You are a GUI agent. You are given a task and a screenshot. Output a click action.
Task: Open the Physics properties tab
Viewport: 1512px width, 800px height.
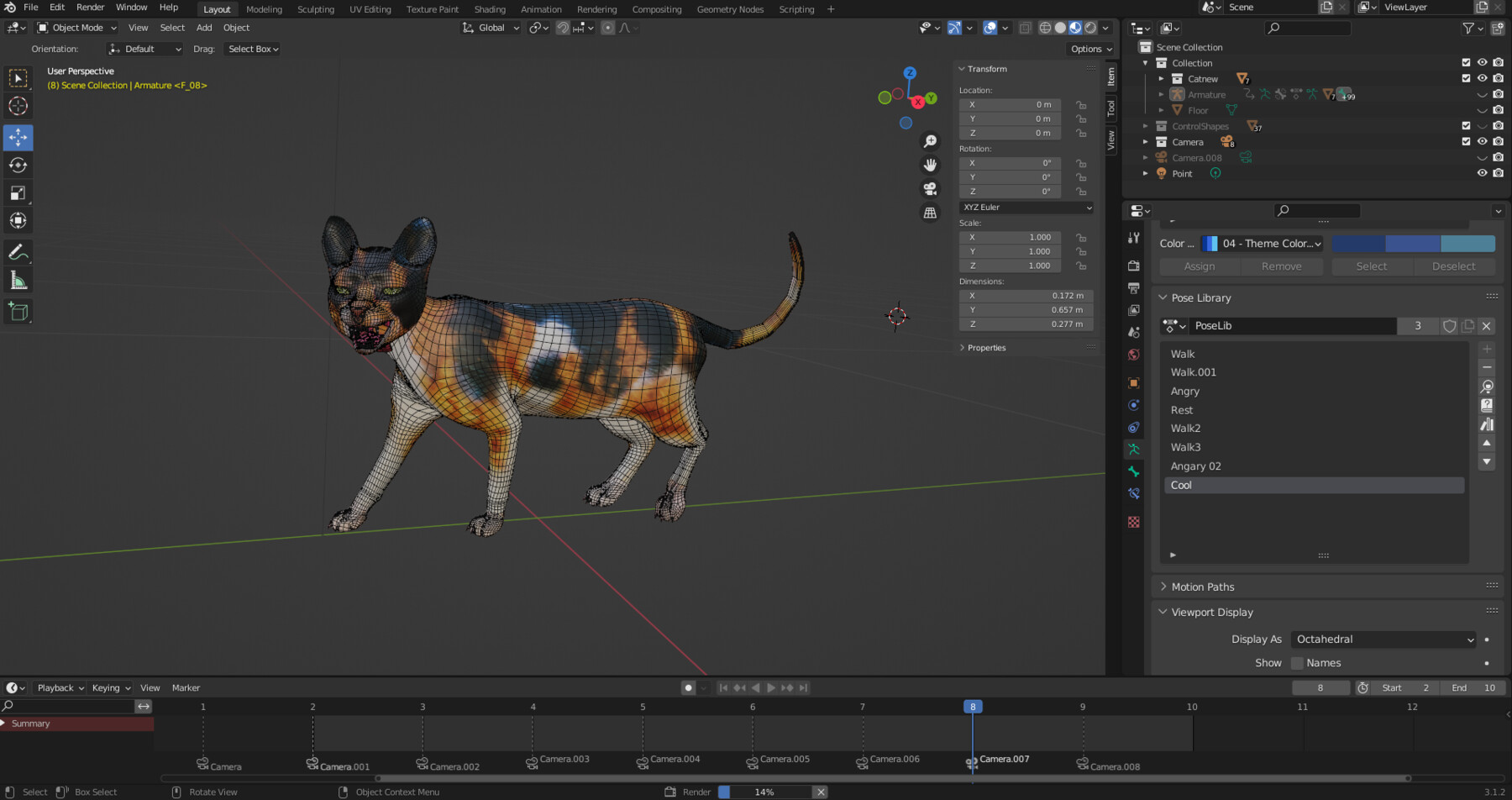[x=1133, y=424]
